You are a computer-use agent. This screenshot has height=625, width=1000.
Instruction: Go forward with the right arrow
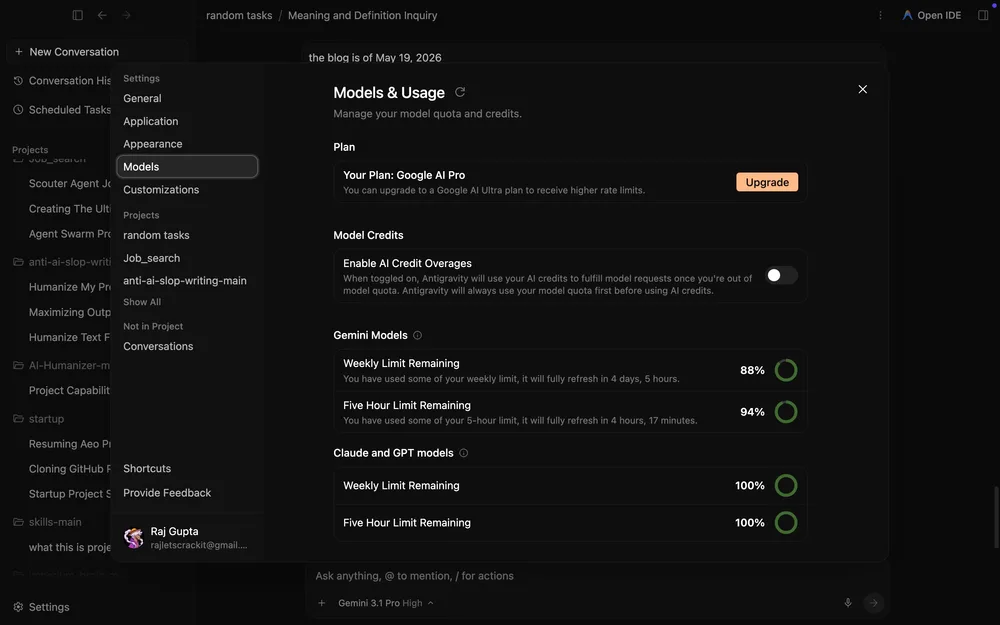(126, 15)
